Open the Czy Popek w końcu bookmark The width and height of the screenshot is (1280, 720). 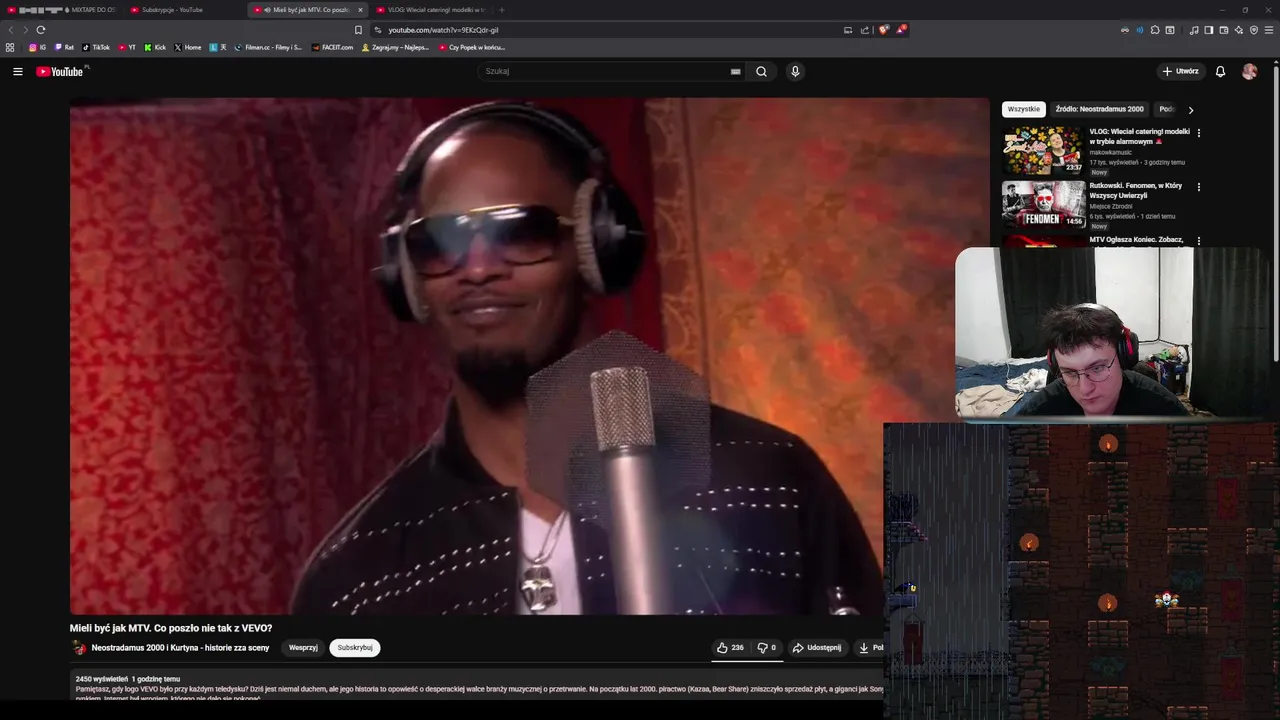pyautogui.click(x=472, y=47)
